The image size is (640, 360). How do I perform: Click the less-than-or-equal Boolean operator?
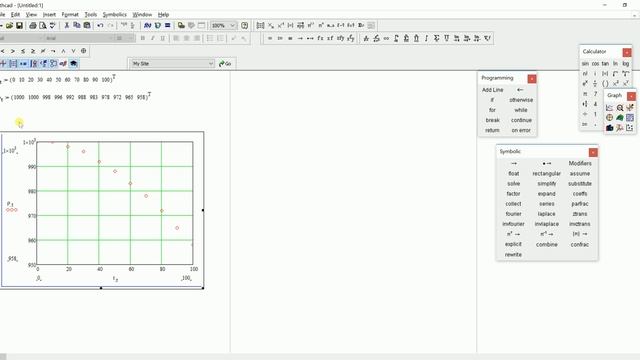[23, 51]
